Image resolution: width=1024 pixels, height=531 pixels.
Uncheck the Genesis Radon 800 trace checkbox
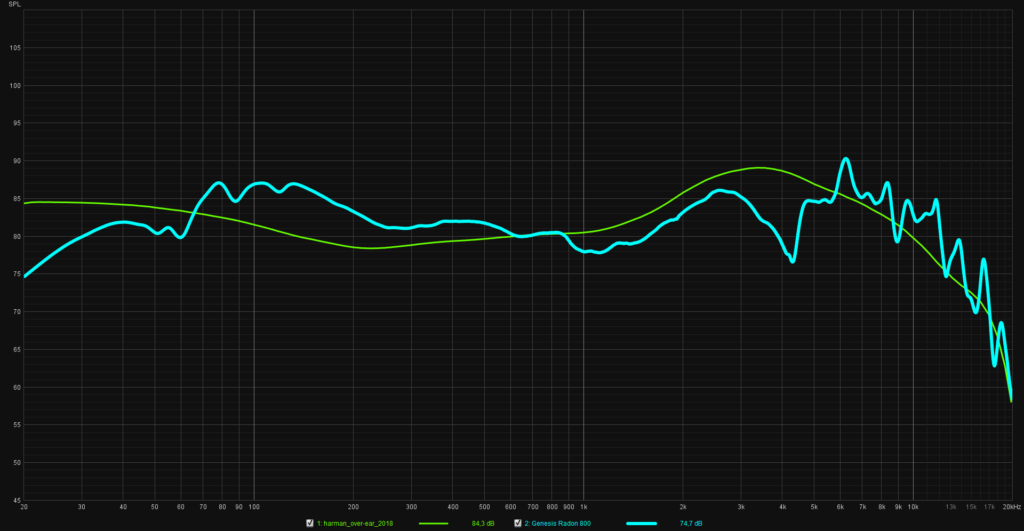click(x=517, y=523)
